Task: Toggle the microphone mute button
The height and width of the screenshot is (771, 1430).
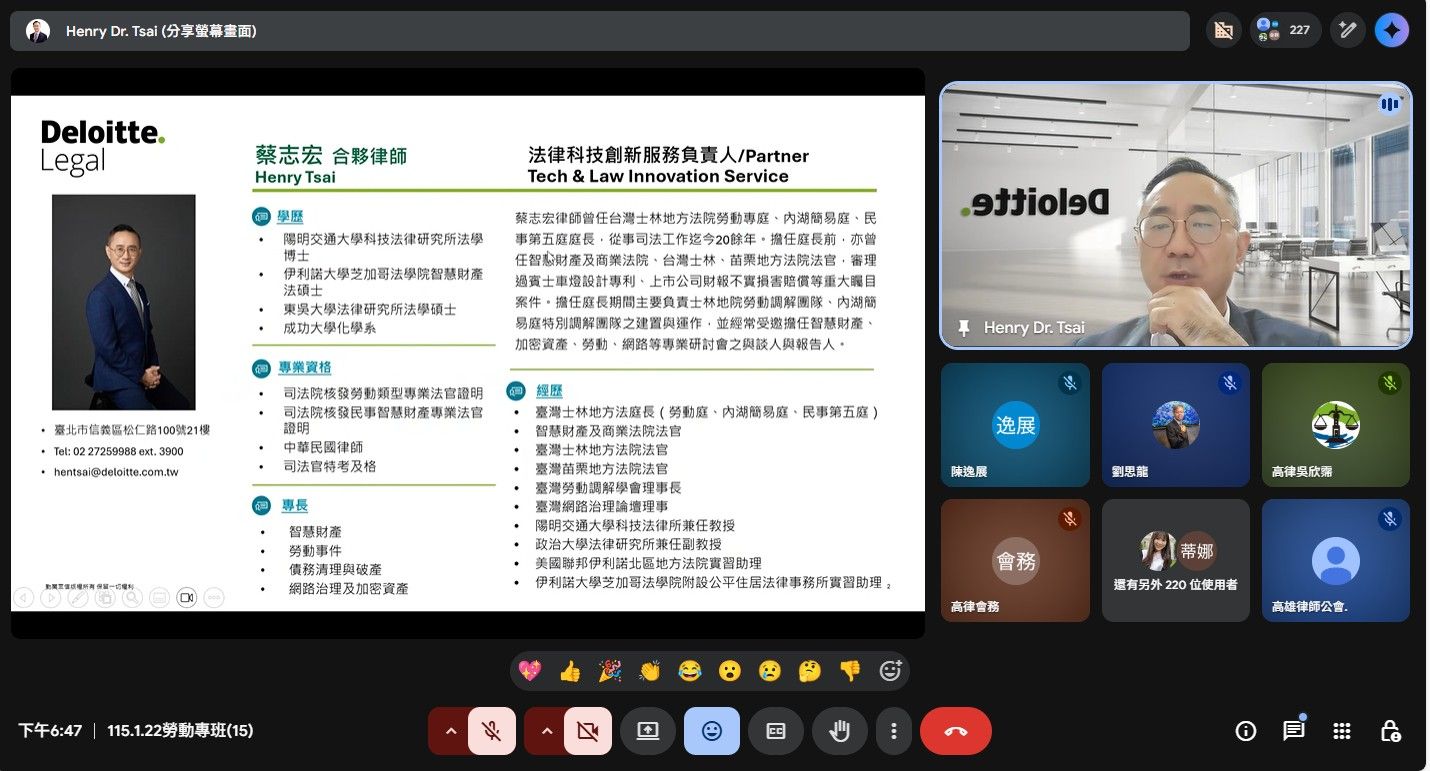Action: (491, 731)
